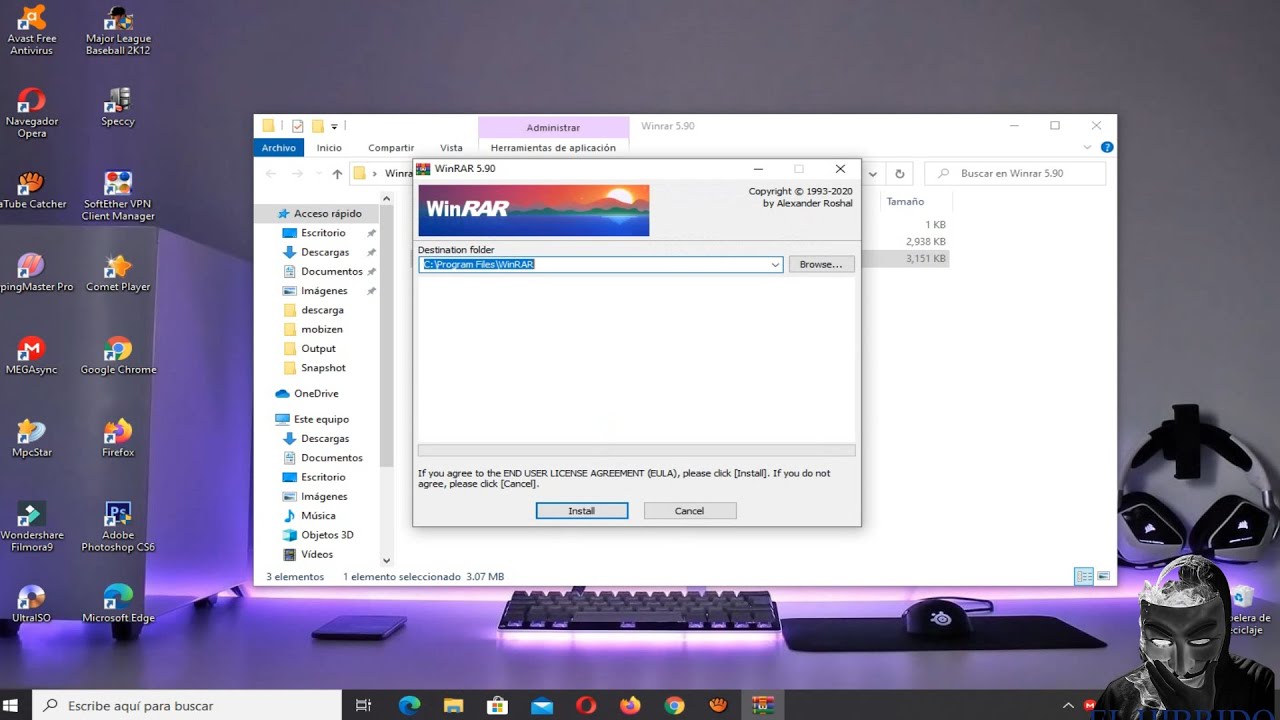Launch Comet Player desktop icon
Screen dimensions: 1280x720
(x=118, y=273)
